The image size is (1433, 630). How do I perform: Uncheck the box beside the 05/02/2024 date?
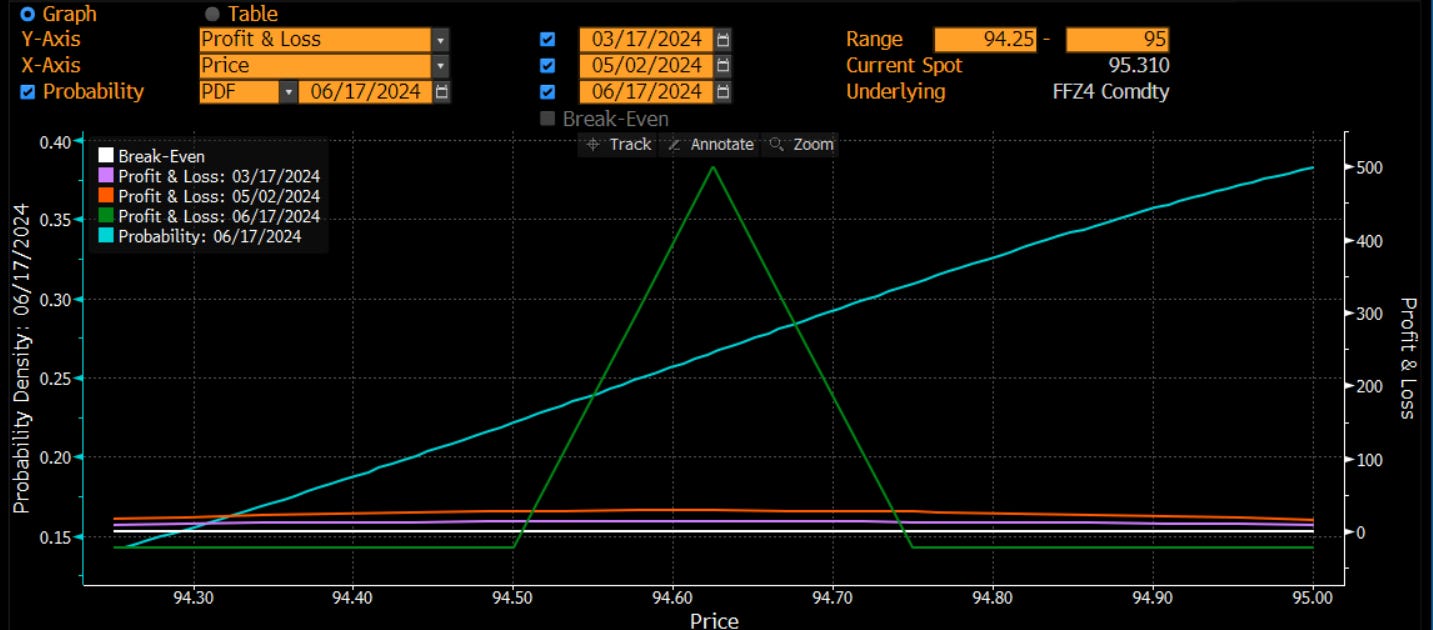pyautogui.click(x=548, y=65)
